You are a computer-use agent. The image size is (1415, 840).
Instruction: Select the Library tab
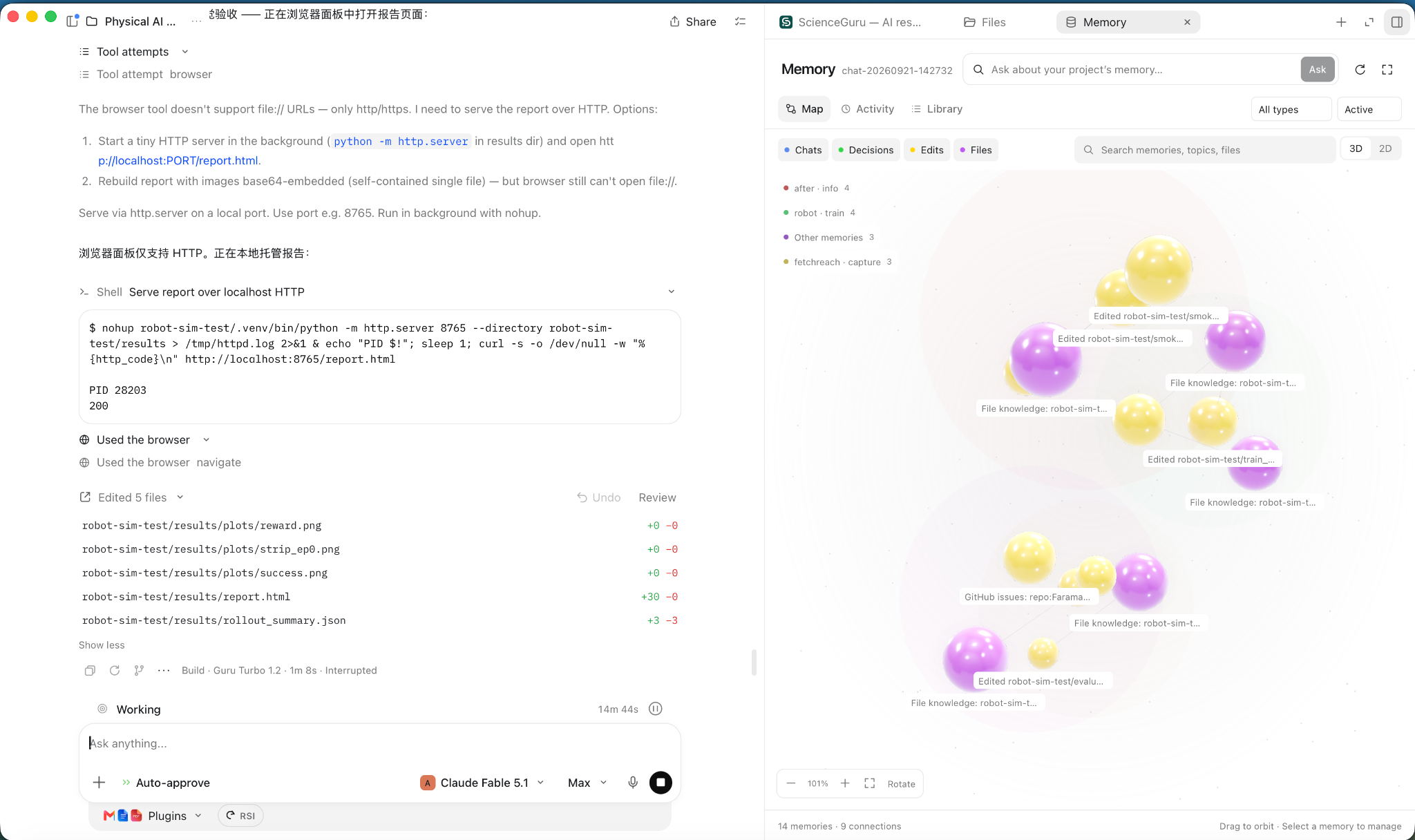(x=937, y=109)
